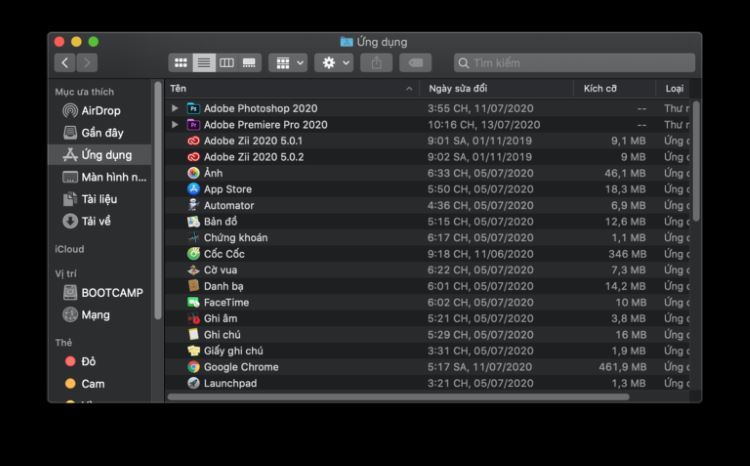Select the Cốc Cốc browser icon
The width and height of the screenshot is (750, 466).
193,254
